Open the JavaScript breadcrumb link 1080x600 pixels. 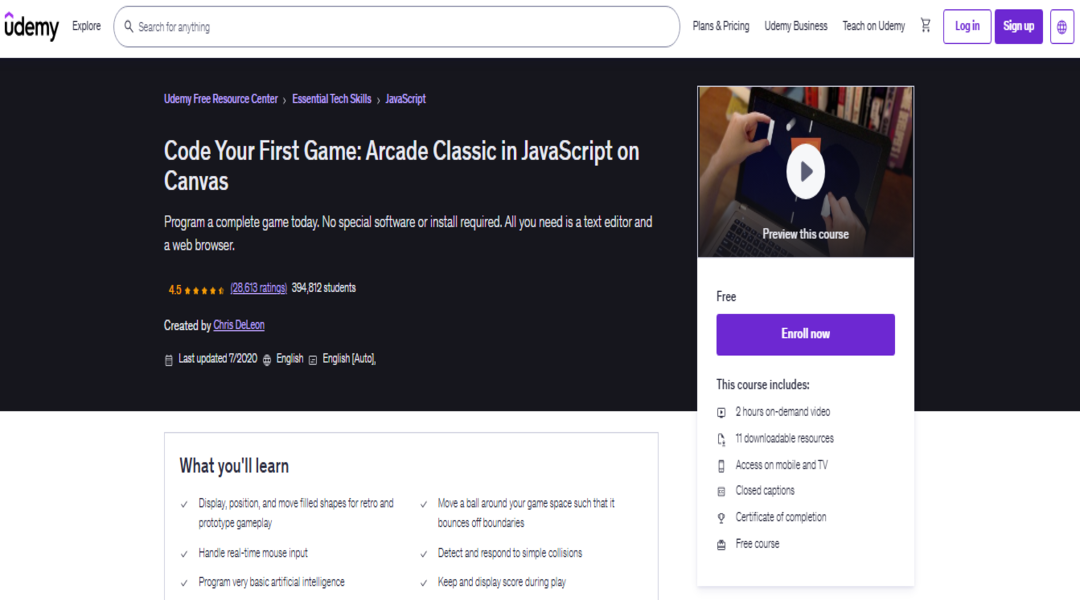405,99
